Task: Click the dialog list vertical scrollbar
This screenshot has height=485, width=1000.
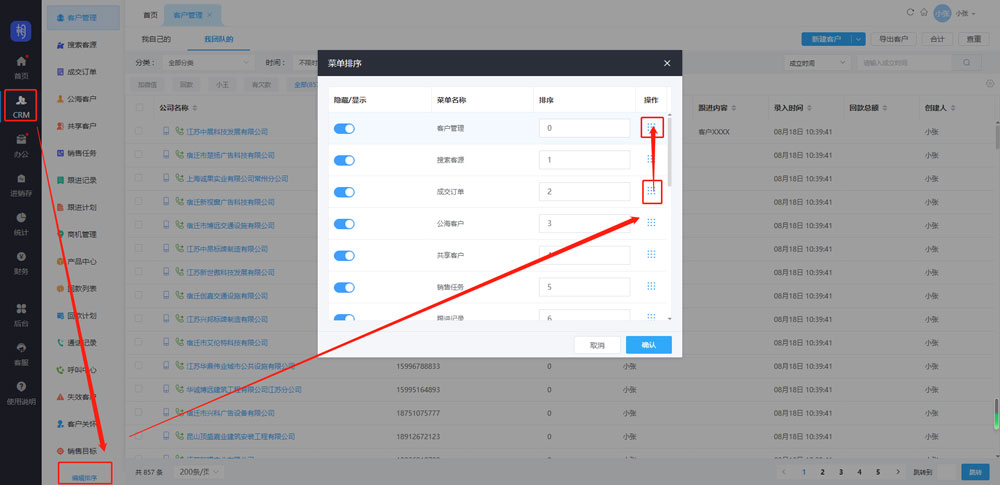Action: [x=670, y=150]
